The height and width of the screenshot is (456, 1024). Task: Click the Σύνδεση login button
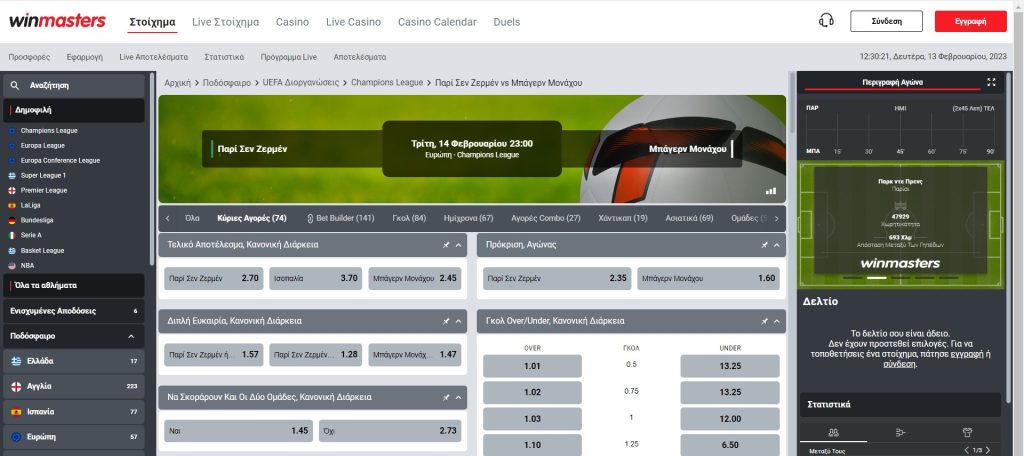click(x=885, y=21)
